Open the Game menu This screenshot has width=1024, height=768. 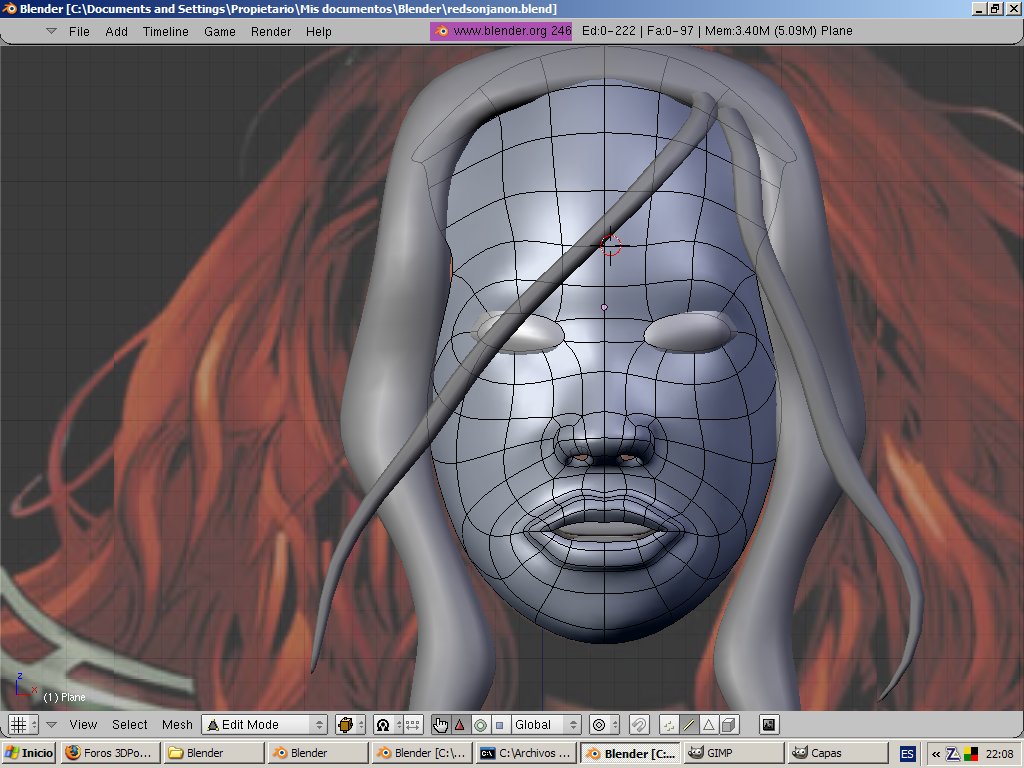point(219,31)
